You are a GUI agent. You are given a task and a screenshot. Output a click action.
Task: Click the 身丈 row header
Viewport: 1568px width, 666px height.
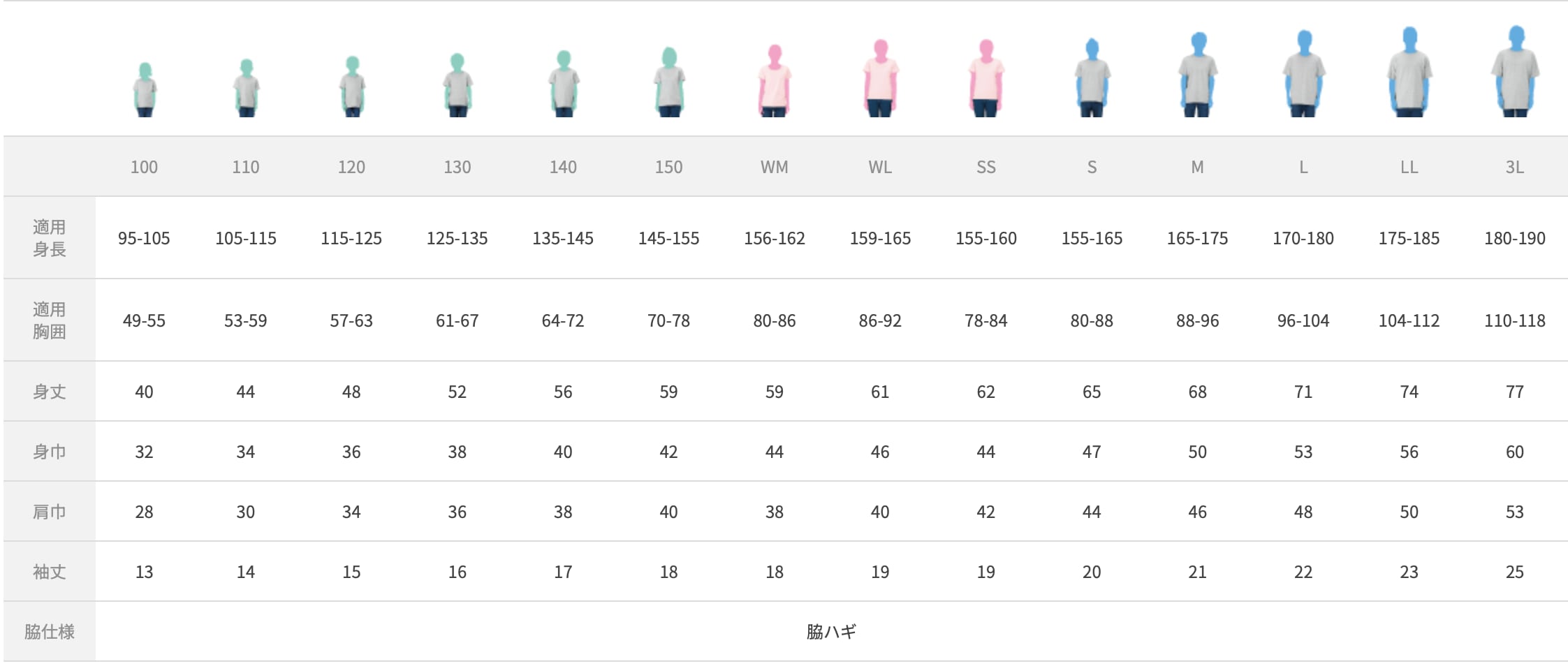[x=49, y=392]
